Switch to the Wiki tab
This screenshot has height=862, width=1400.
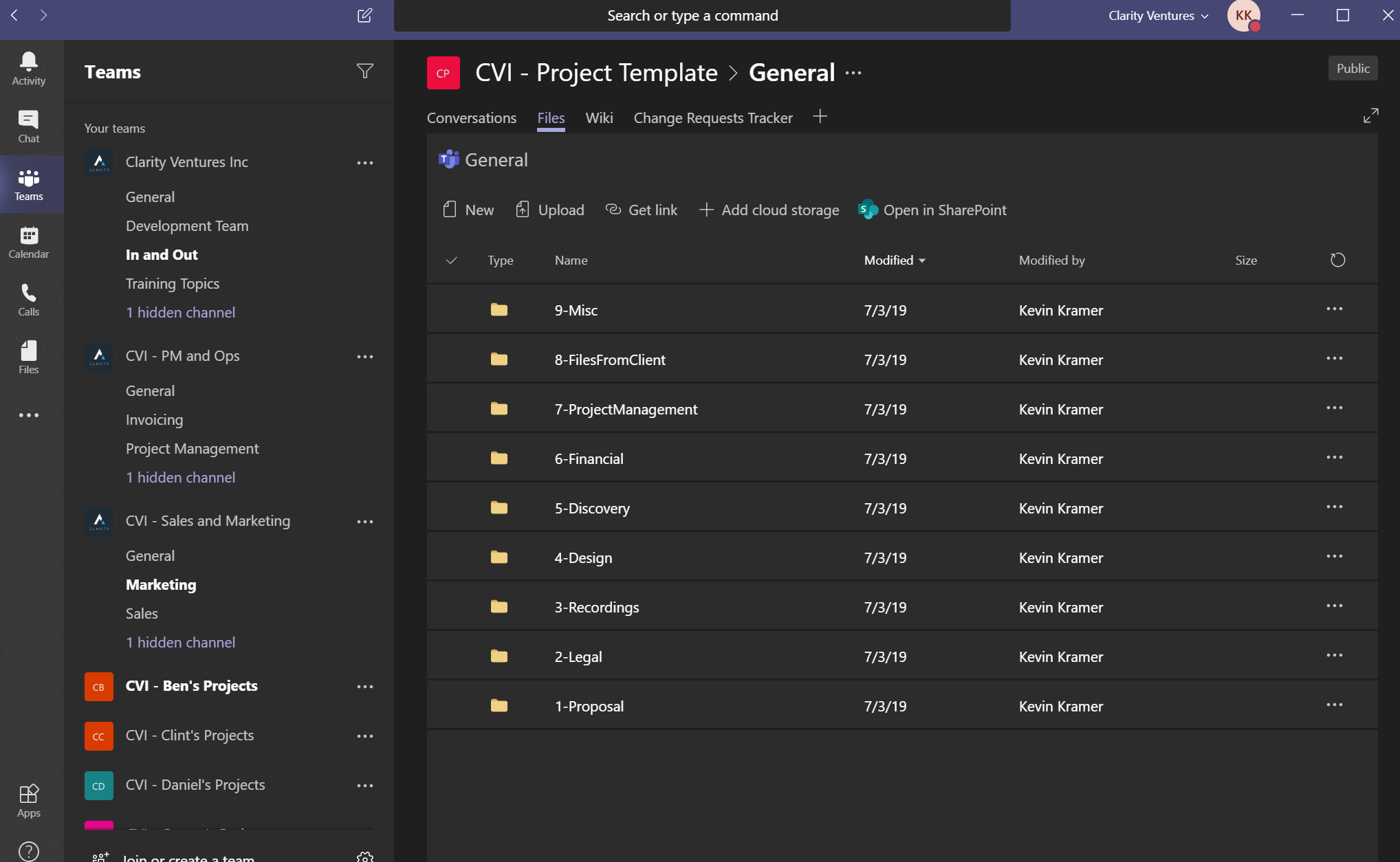(x=599, y=118)
